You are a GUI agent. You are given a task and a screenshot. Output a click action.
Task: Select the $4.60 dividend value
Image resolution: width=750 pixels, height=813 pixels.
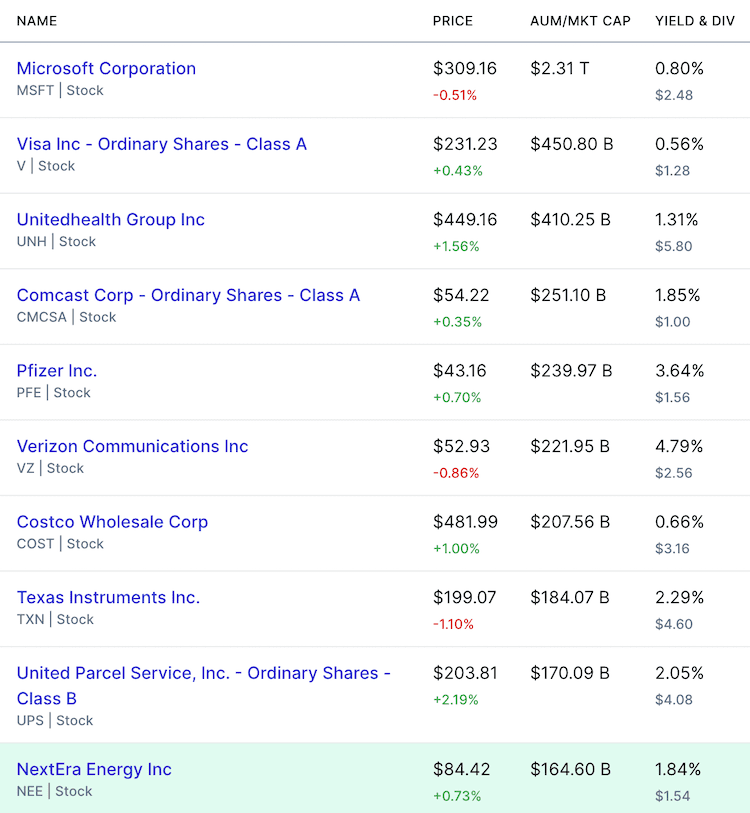click(674, 624)
